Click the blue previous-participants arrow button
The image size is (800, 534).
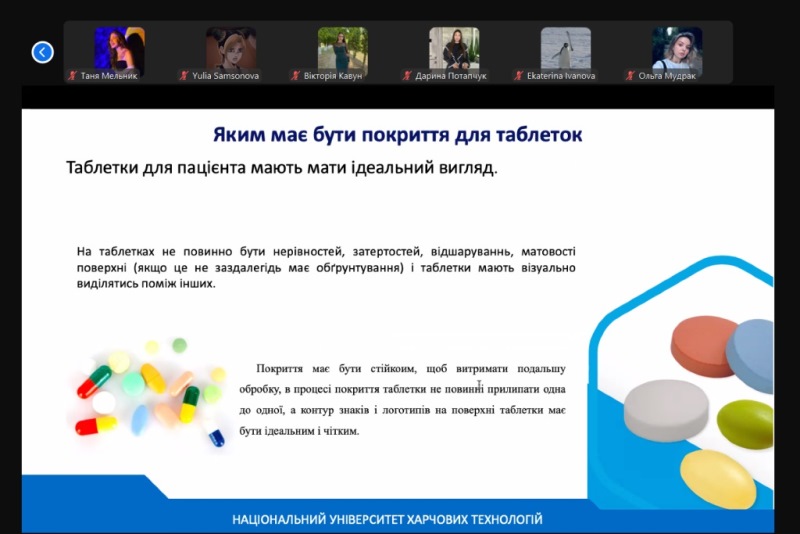42,52
